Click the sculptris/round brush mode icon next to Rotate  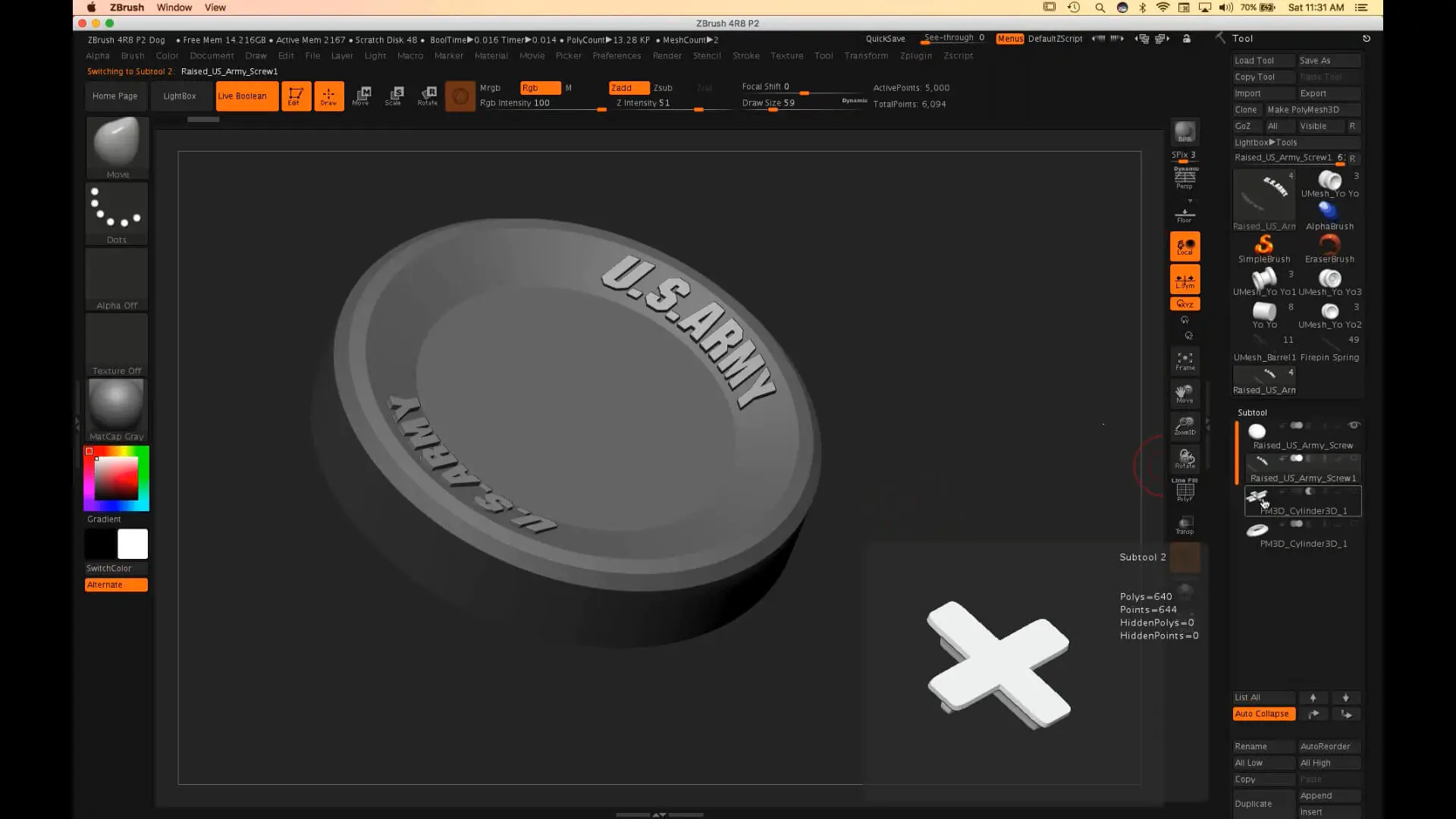click(x=460, y=96)
